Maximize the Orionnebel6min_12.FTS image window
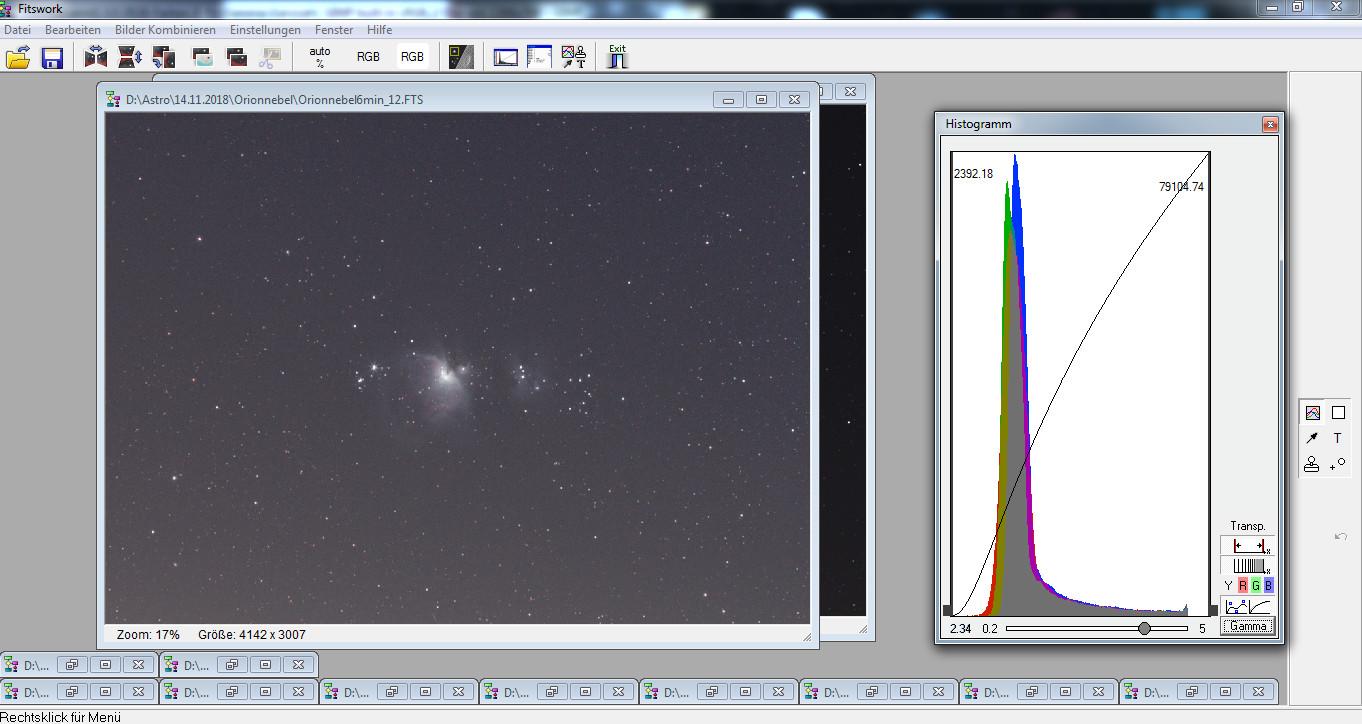 tap(761, 99)
